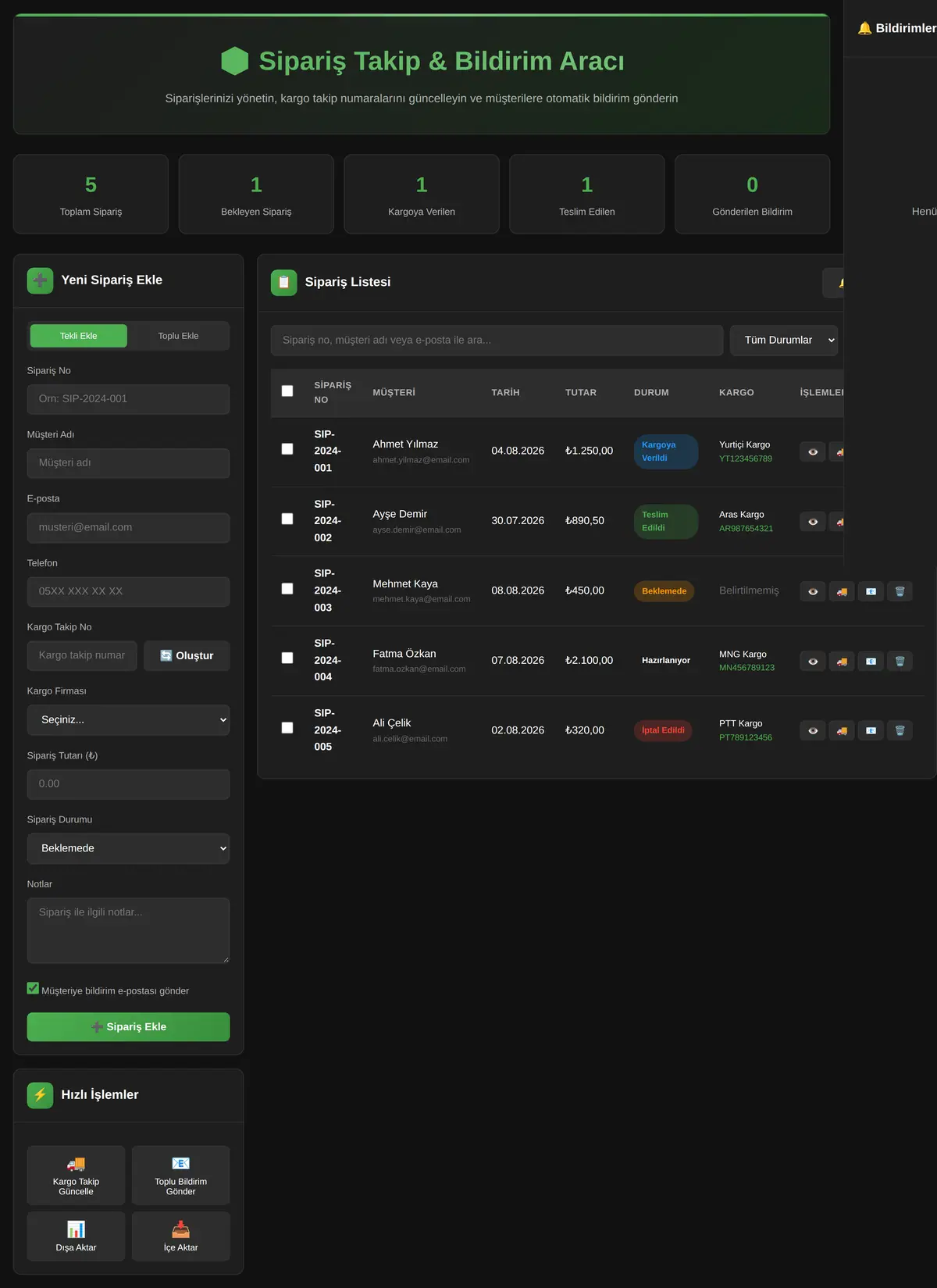Click the Sipariş Tutarı amount field
937x1288 pixels.
click(x=128, y=783)
